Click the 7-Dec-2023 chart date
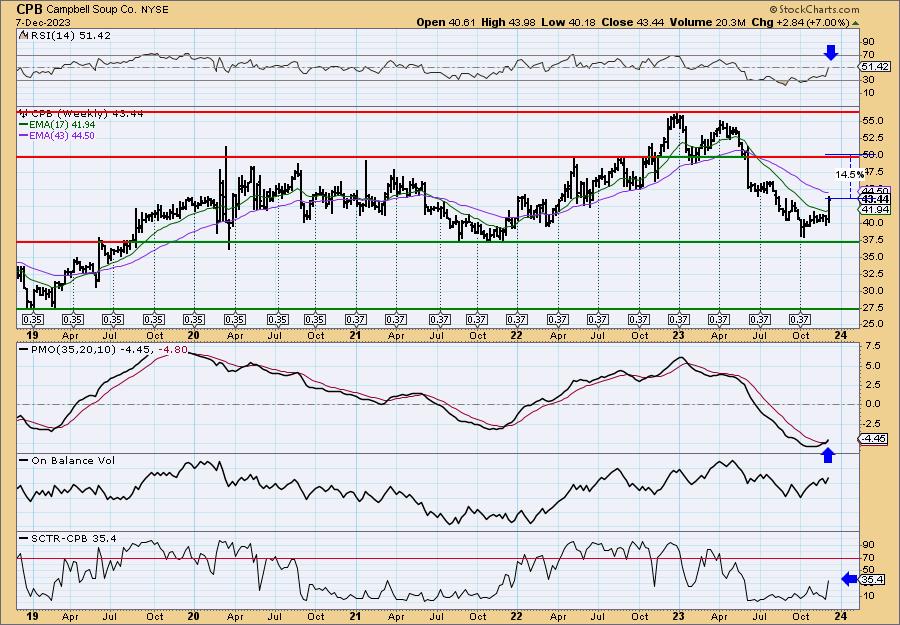 point(44,22)
